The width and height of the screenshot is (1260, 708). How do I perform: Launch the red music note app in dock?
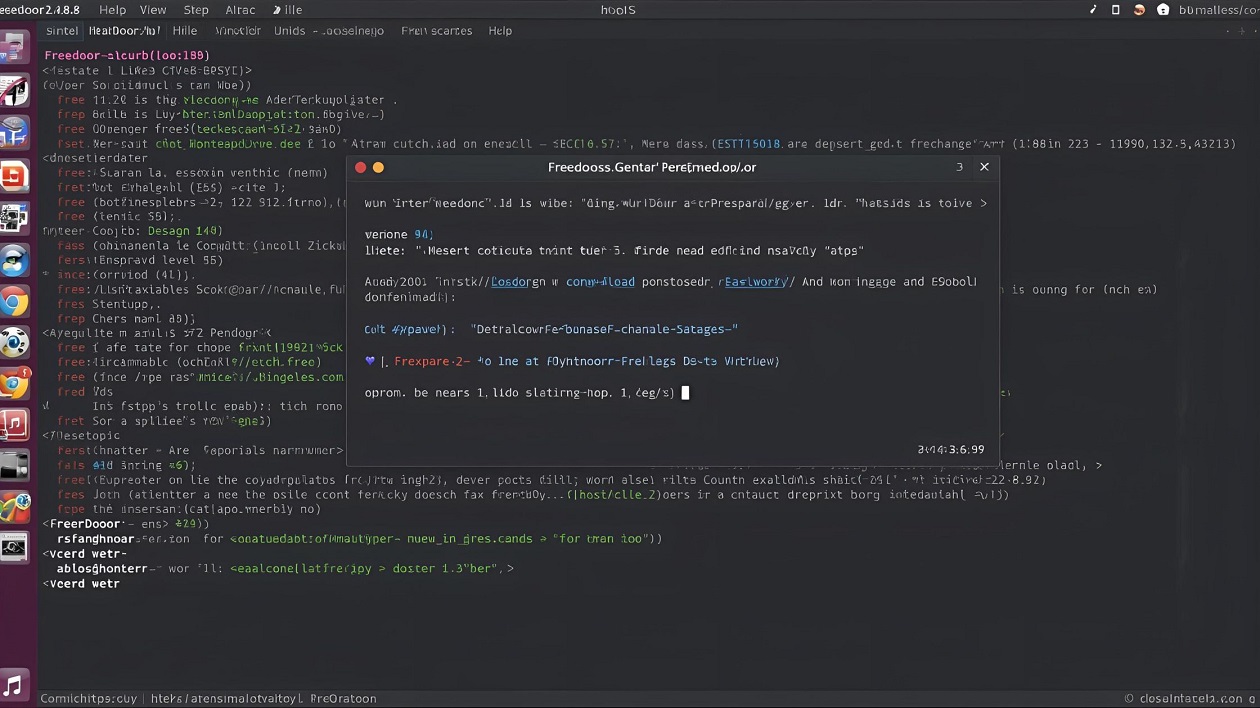tap(14, 424)
